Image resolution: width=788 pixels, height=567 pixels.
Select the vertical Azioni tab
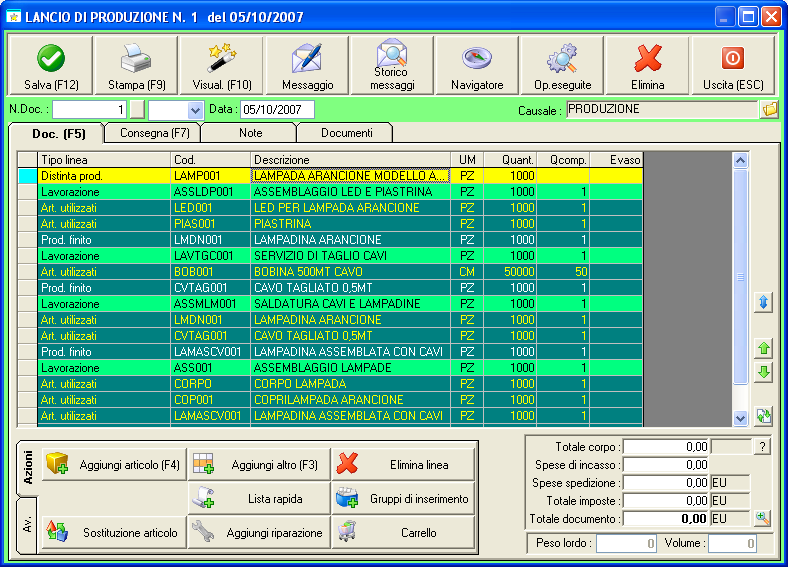28,467
